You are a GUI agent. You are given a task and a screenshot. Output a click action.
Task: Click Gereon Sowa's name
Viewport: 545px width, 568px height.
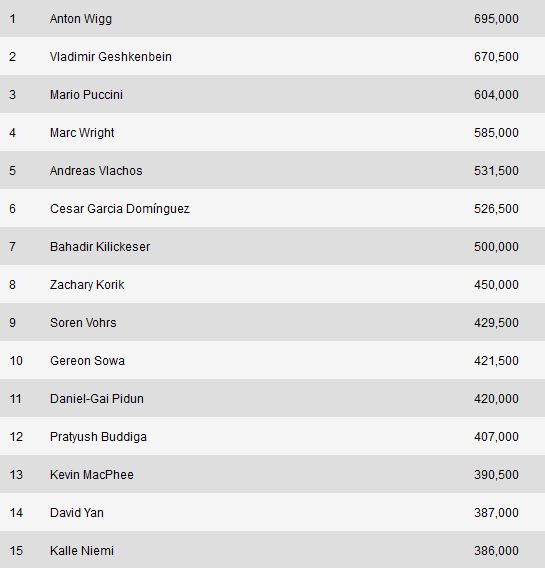pyautogui.click(x=87, y=361)
